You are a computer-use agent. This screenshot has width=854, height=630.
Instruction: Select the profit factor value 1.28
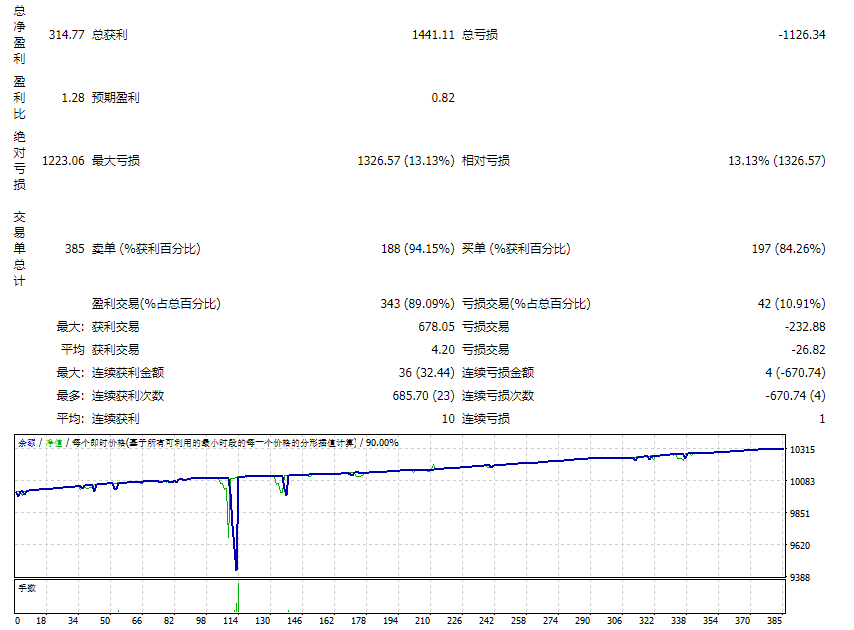coord(72,98)
